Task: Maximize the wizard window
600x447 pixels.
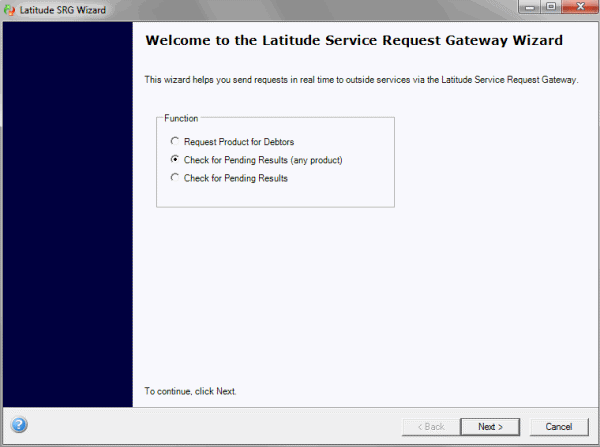Action: pyautogui.click(x=551, y=7)
